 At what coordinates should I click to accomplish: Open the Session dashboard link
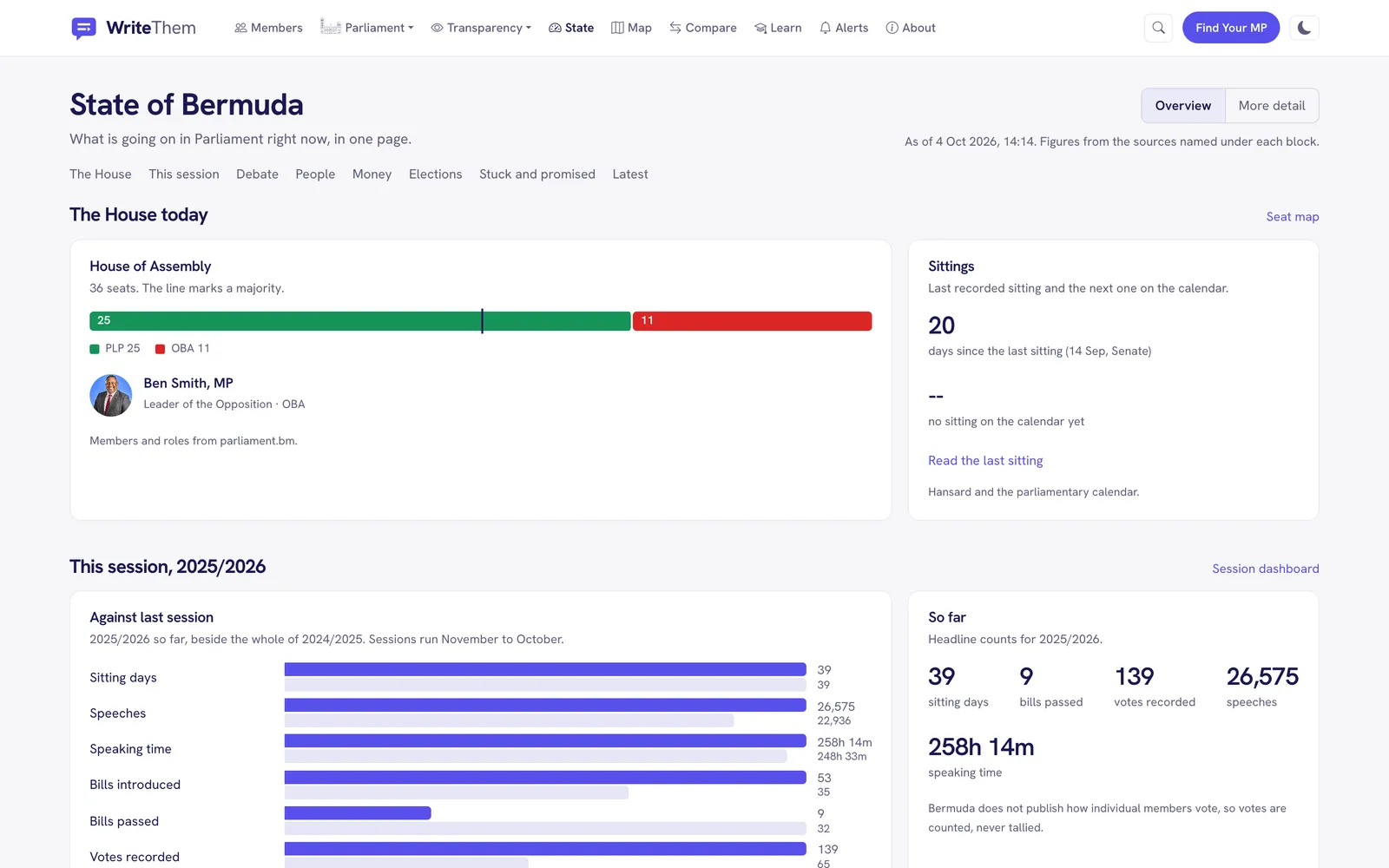coord(1265,569)
